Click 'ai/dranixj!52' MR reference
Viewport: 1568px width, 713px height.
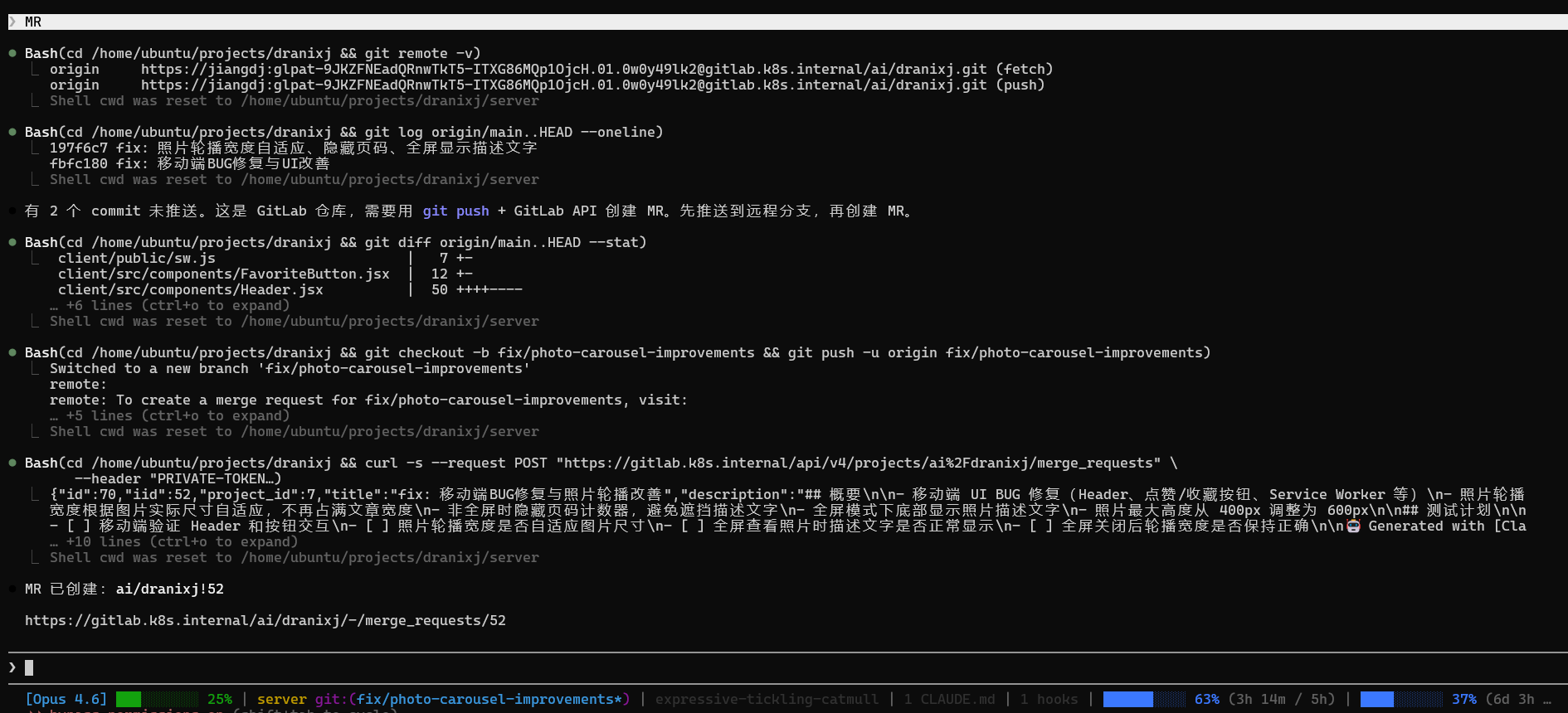point(170,589)
